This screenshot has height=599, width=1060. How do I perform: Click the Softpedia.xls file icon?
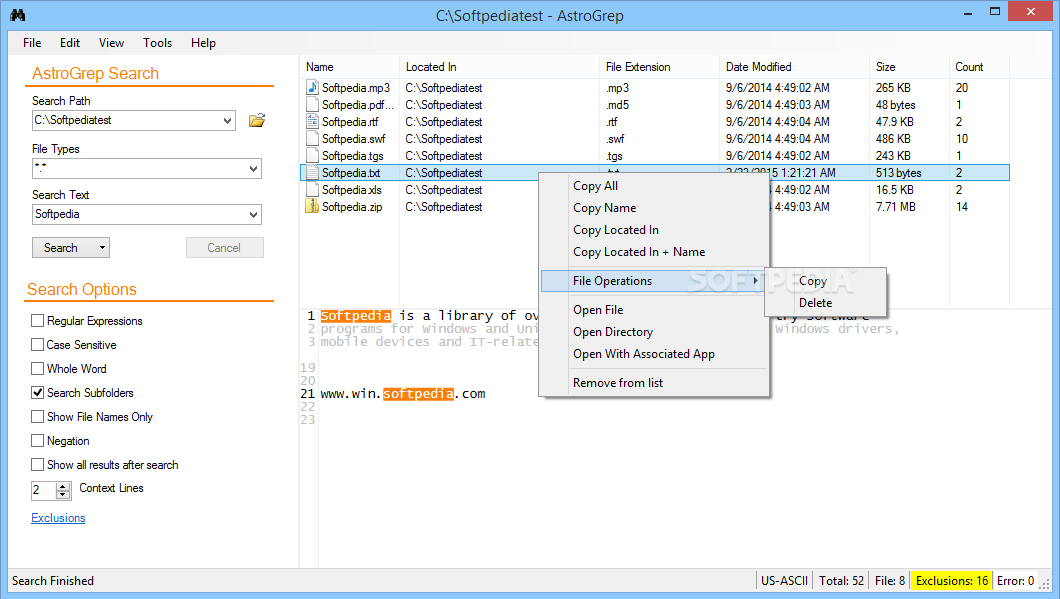point(312,189)
